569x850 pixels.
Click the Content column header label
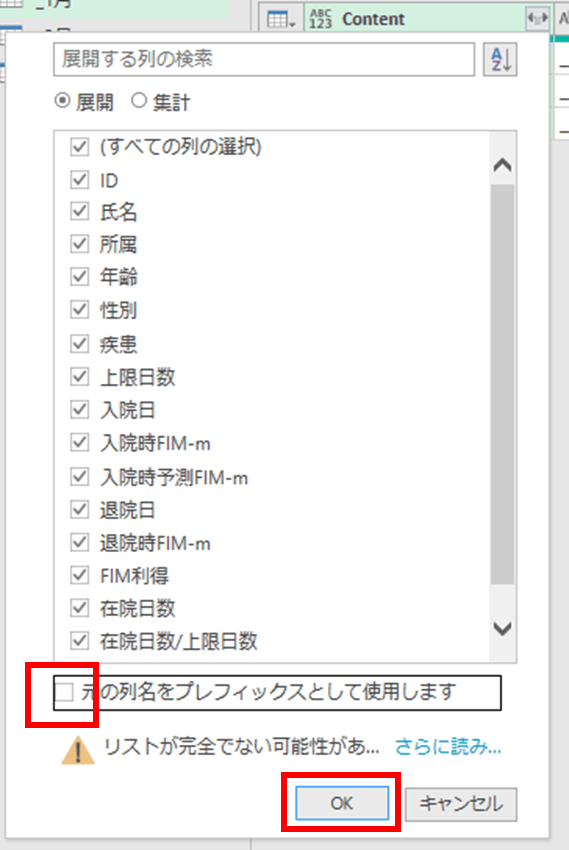tap(373, 20)
